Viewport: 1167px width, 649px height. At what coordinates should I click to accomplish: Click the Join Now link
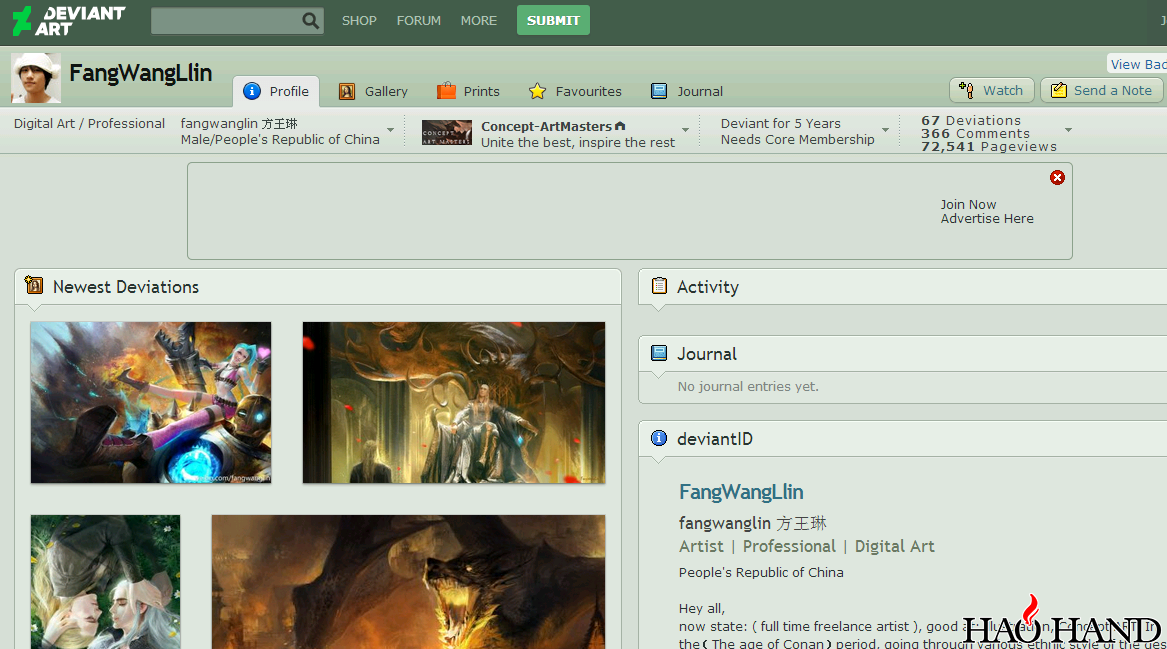[968, 205]
